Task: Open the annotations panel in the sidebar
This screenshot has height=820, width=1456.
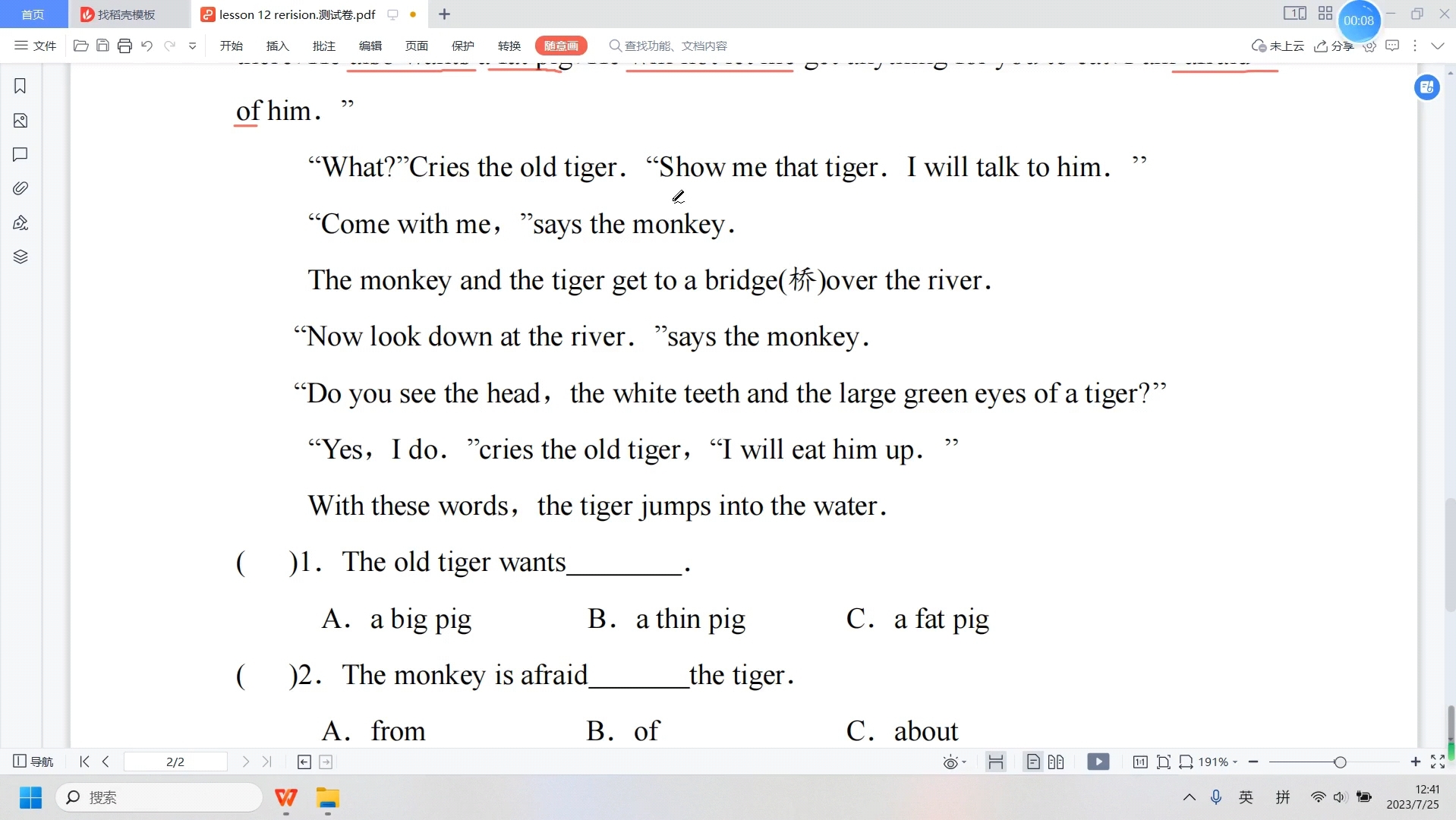Action: pyautogui.click(x=20, y=154)
